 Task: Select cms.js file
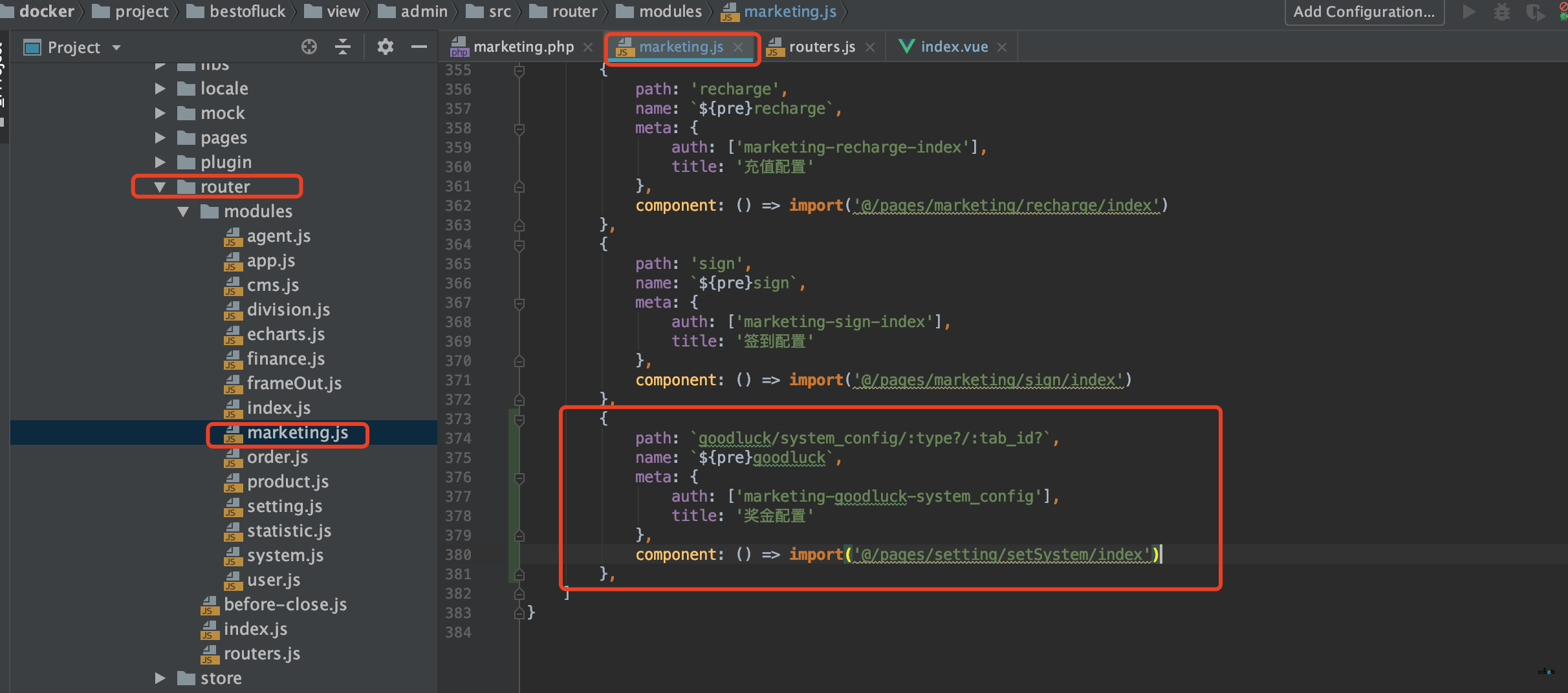coord(261,285)
